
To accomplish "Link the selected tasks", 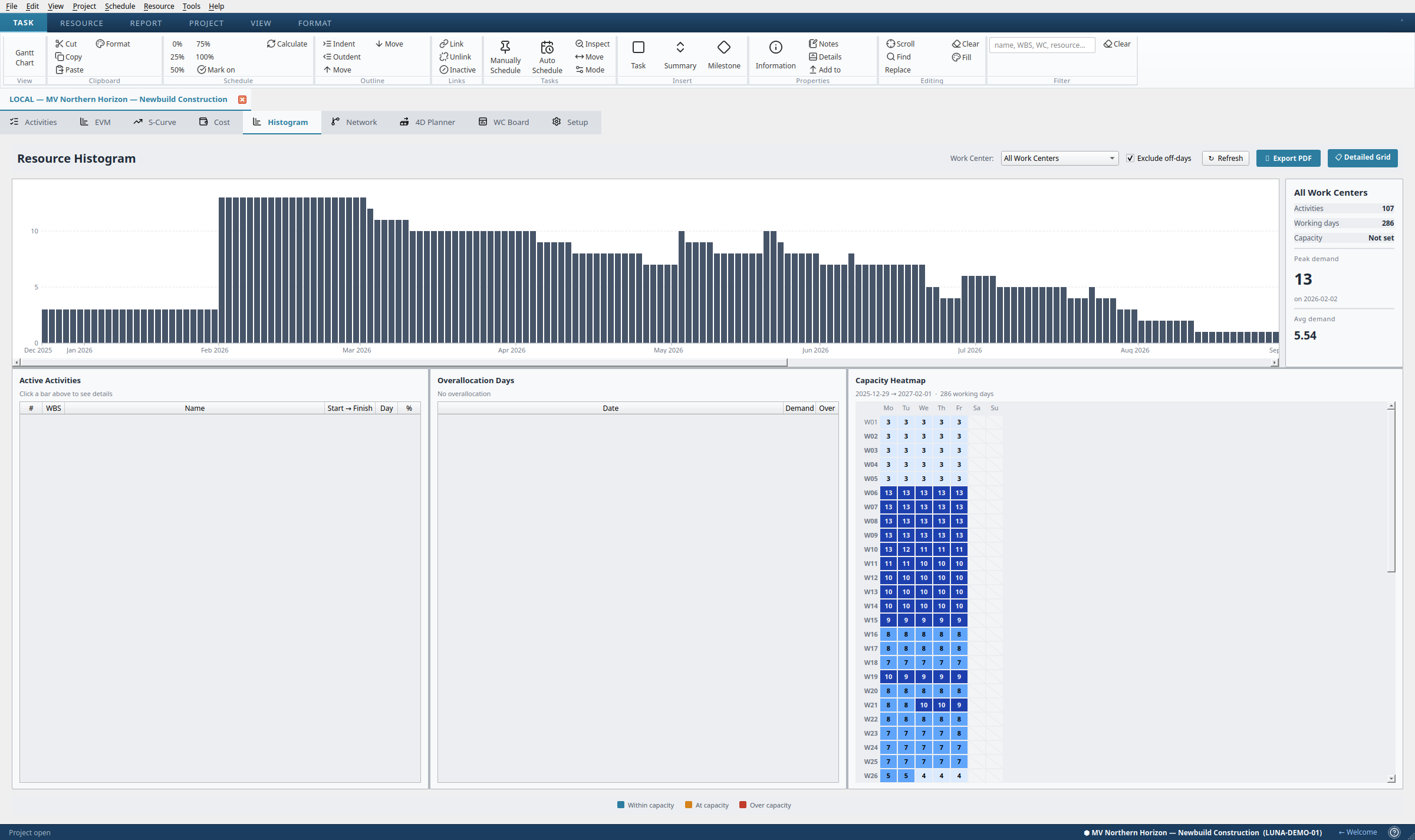I will [451, 44].
